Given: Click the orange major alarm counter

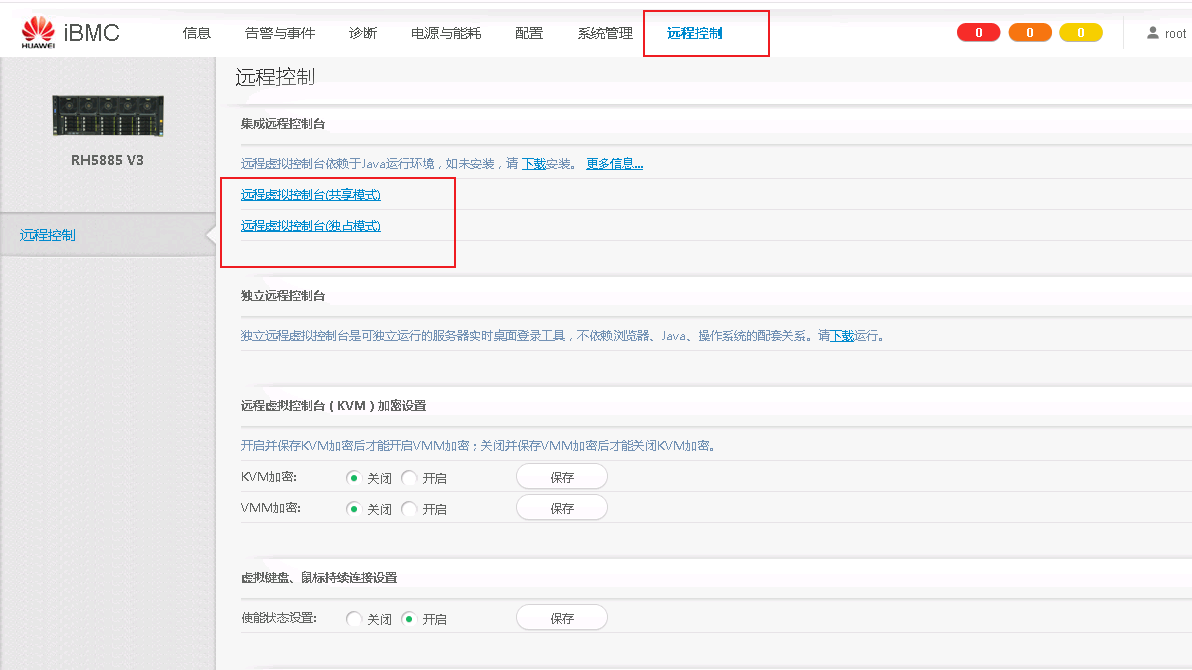Looking at the screenshot, I should point(1029,32).
